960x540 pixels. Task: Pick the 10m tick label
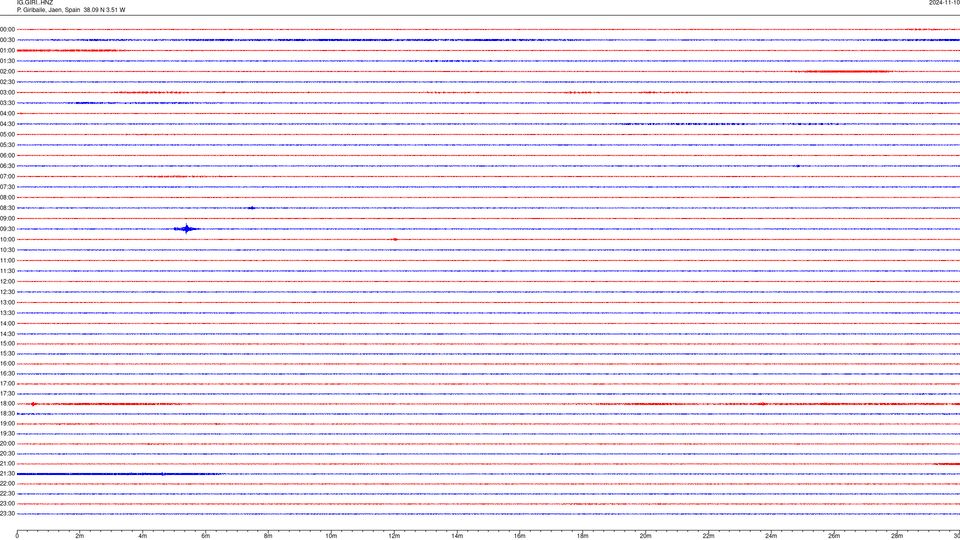click(331, 536)
